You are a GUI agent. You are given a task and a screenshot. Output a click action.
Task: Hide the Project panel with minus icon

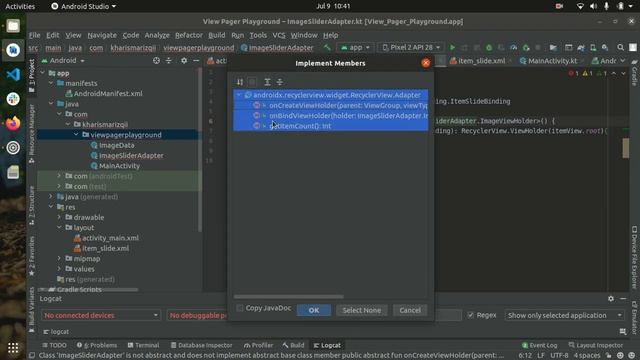(196, 60)
